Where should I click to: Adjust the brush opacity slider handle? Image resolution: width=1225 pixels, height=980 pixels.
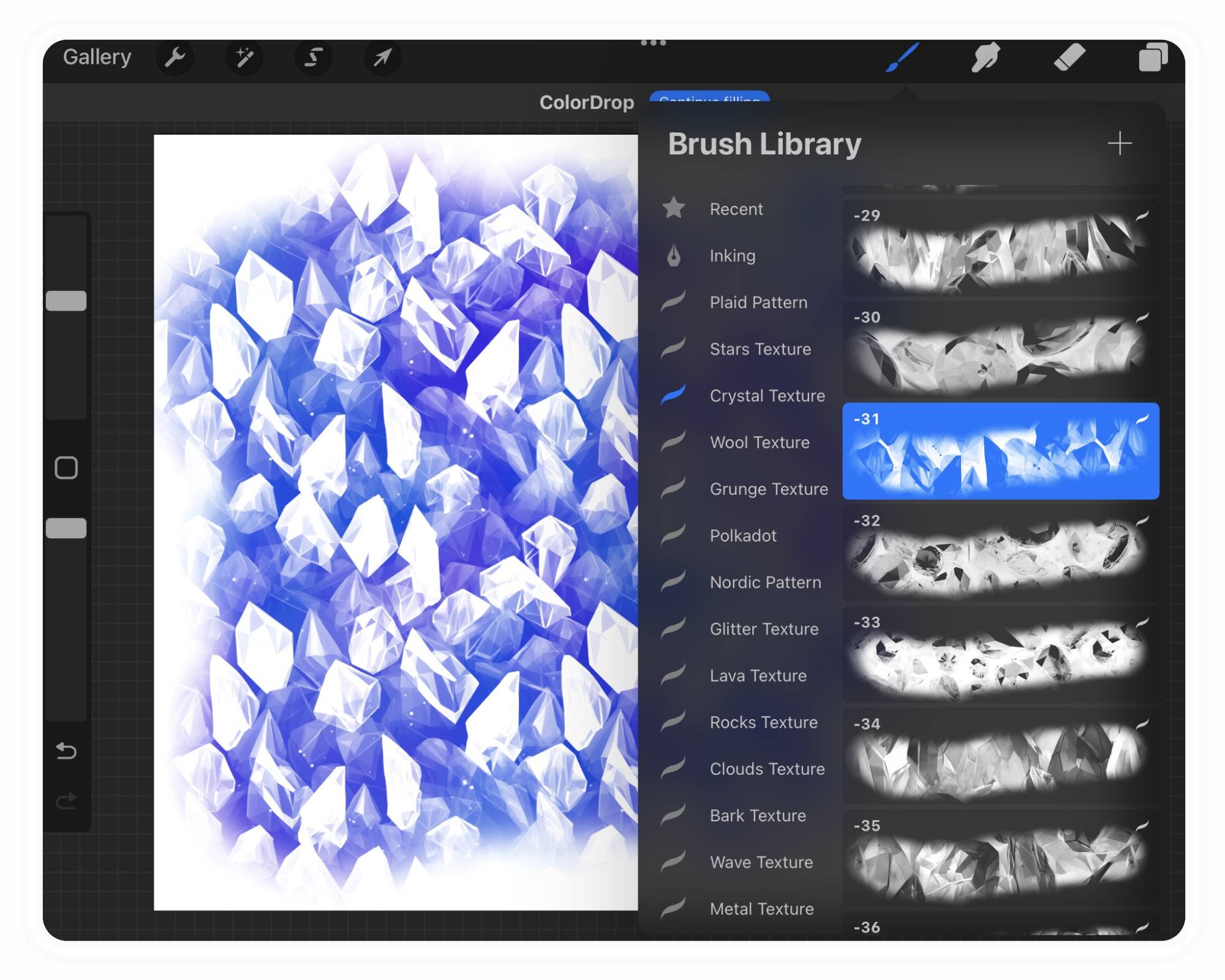pyautogui.click(x=66, y=528)
